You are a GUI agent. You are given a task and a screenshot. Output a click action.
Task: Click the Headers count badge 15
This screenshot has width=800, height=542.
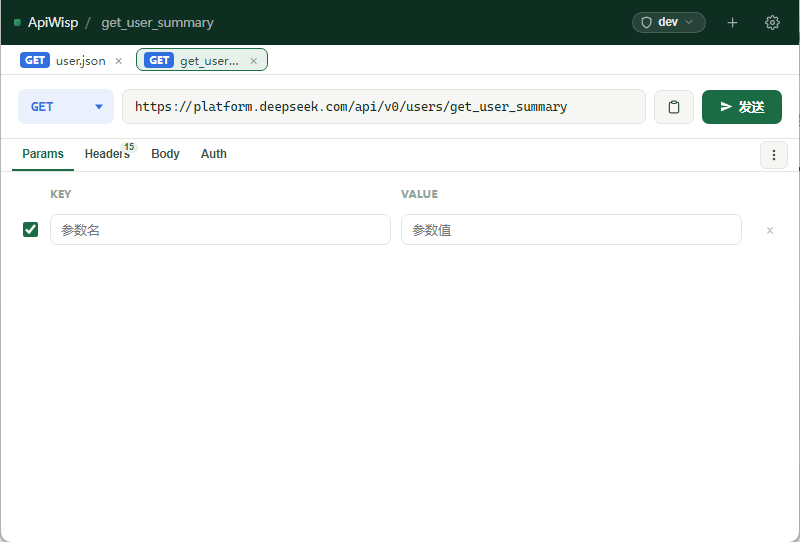(129, 147)
